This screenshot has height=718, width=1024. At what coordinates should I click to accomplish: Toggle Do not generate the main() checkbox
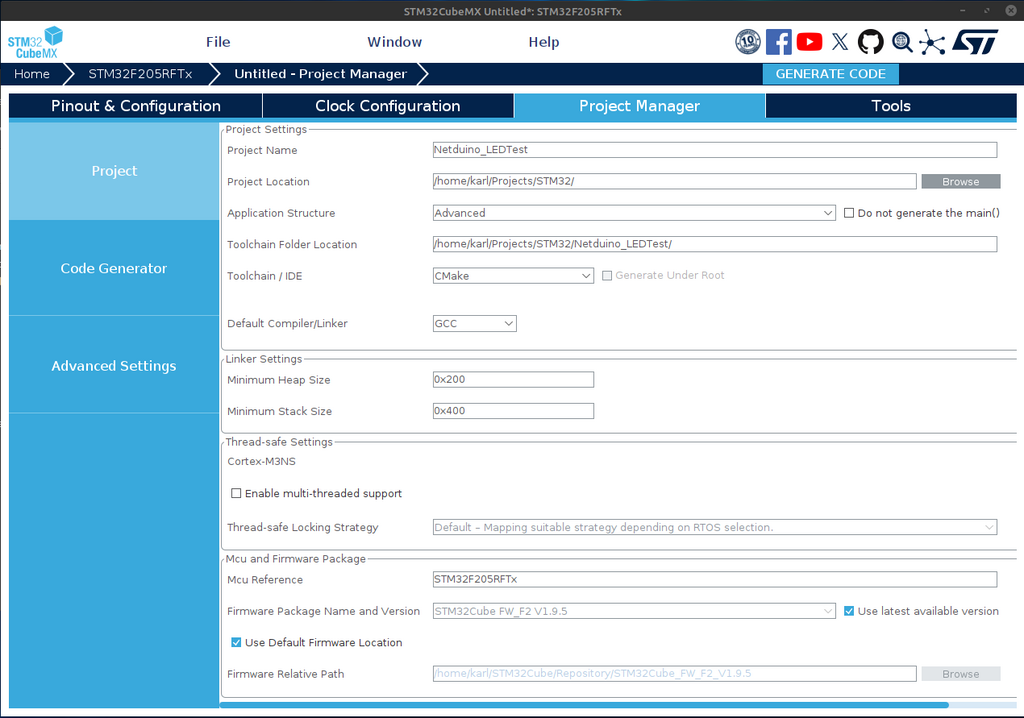pos(848,213)
